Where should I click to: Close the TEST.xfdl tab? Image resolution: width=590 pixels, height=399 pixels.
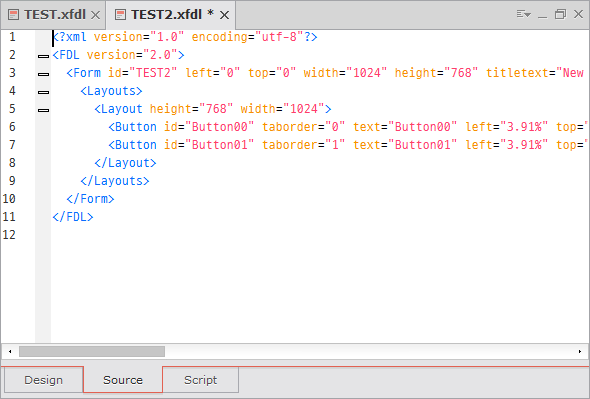(x=96, y=15)
